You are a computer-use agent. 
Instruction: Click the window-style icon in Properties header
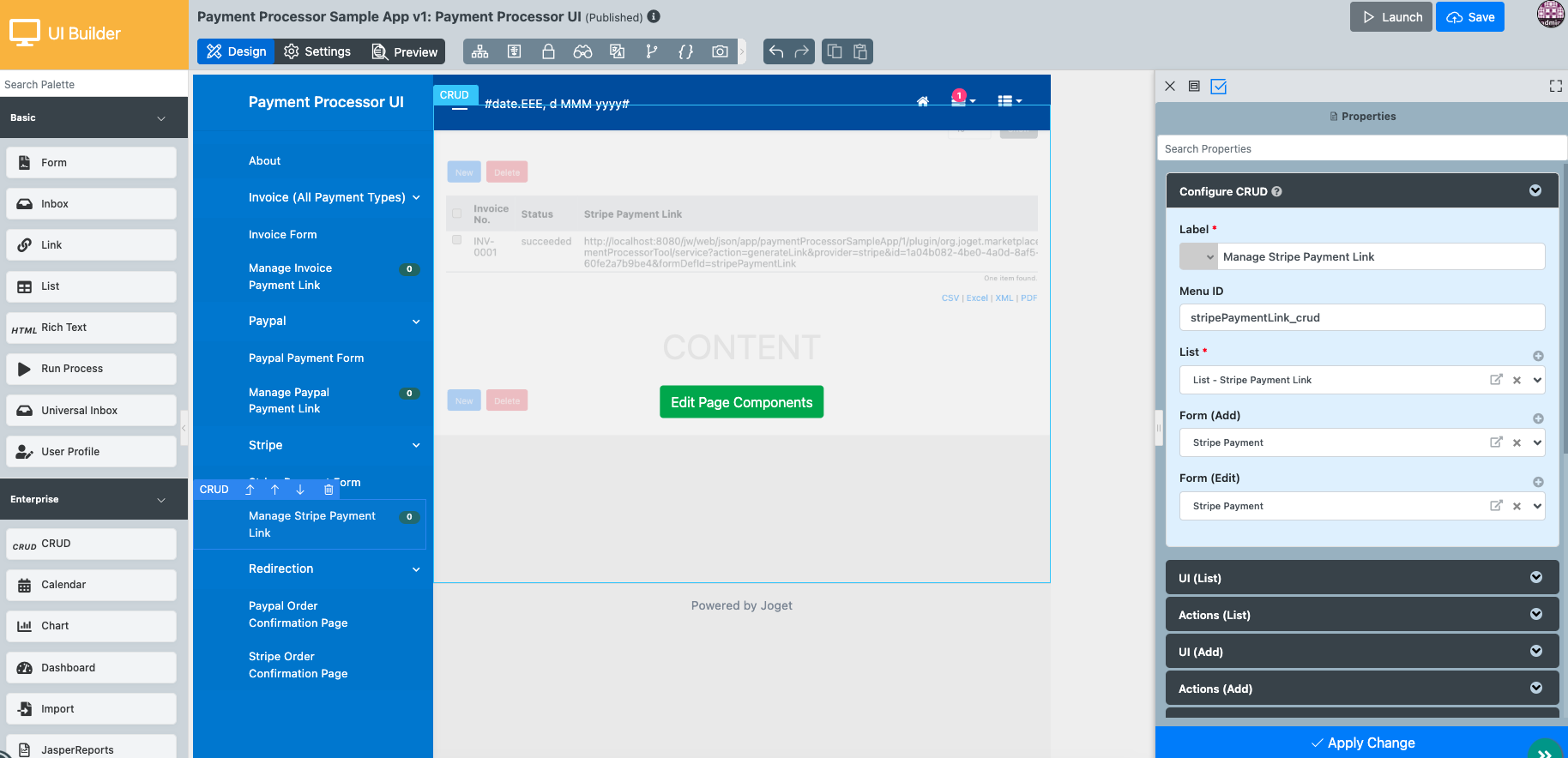coord(1194,86)
